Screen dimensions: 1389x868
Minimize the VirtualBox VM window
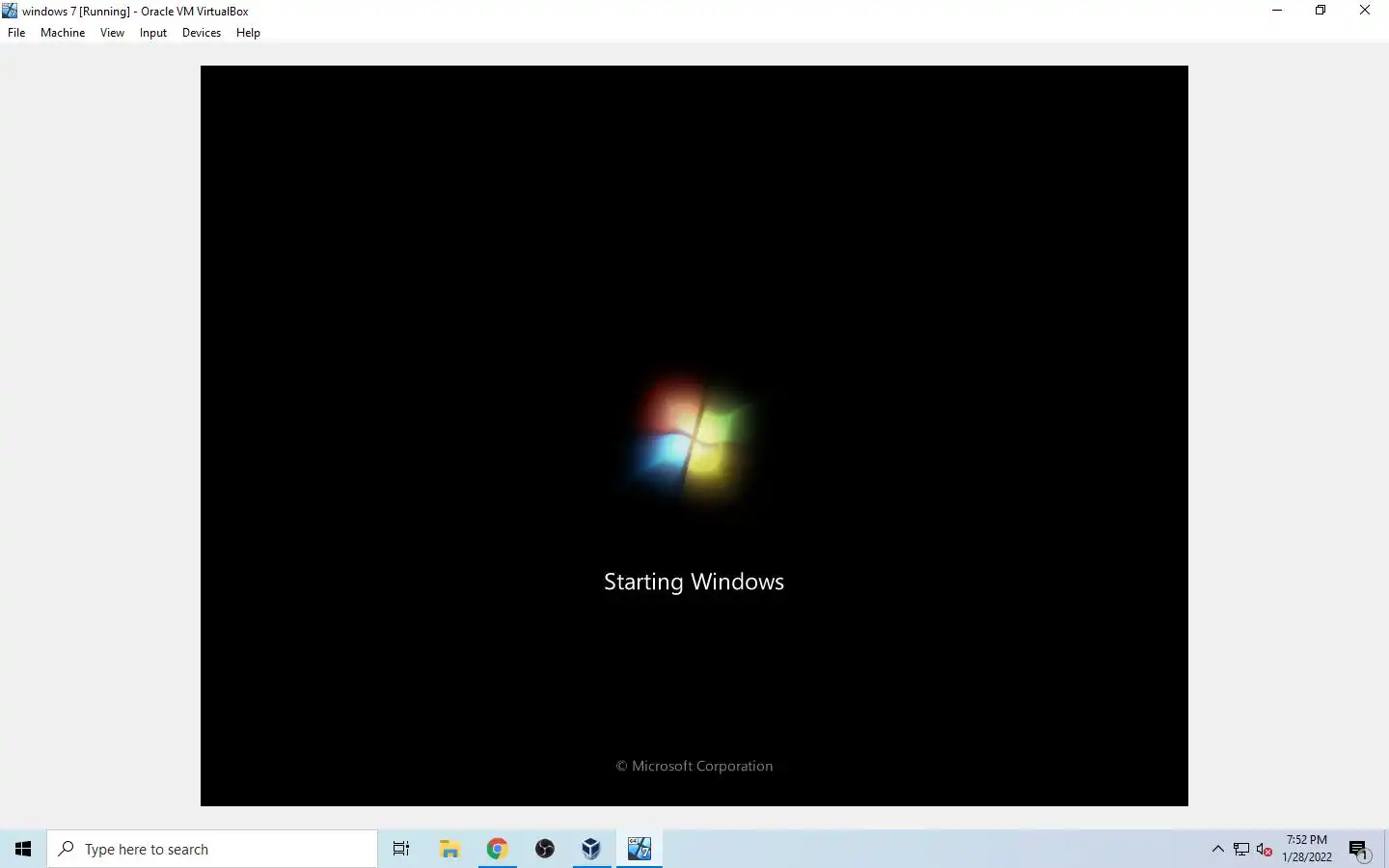tap(1277, 11)
